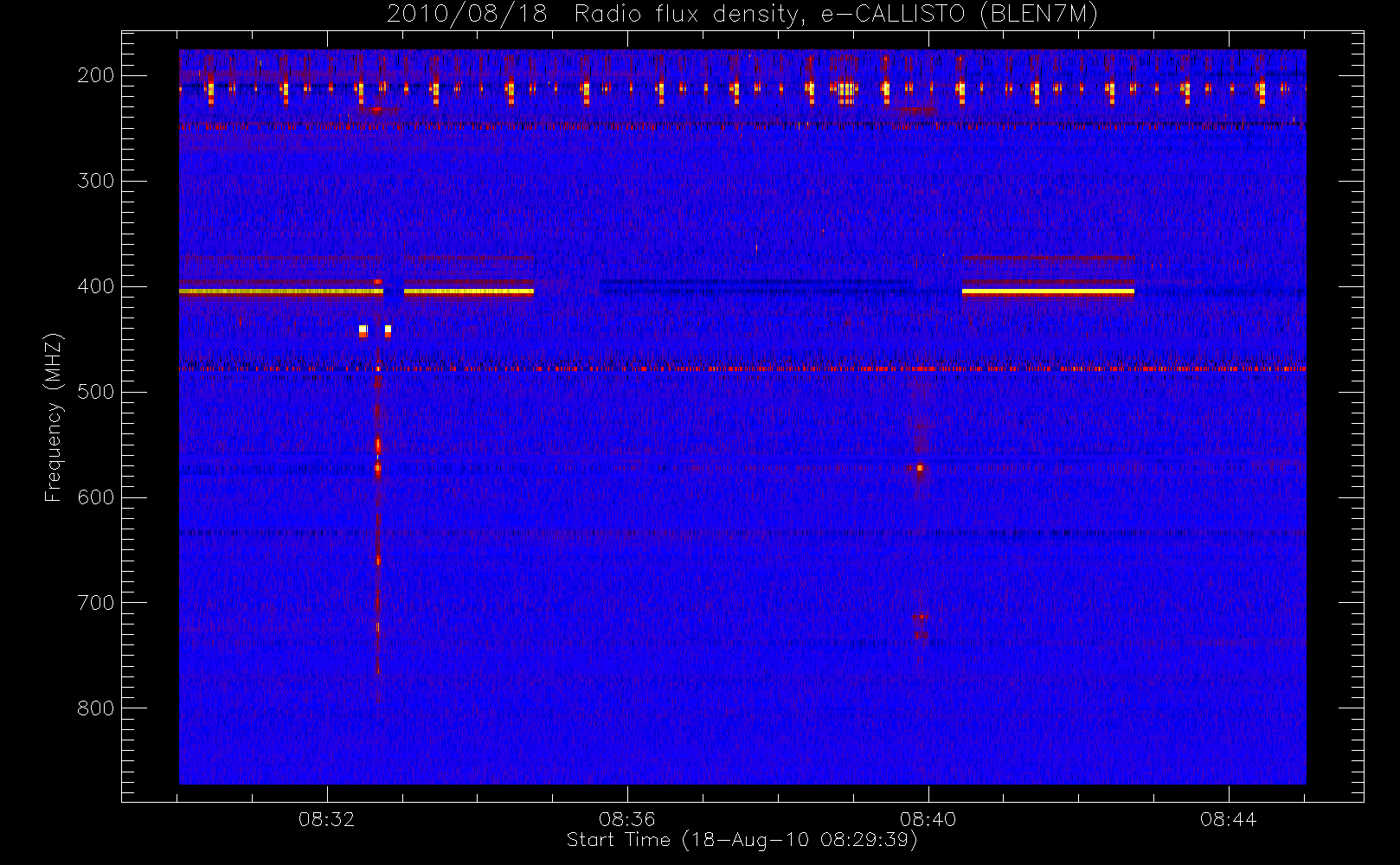The height and width of the screenshot is (865, 1400).
Task: Click the red horizontal interference line near 480 MHz
Action: [x=742, y=369]
